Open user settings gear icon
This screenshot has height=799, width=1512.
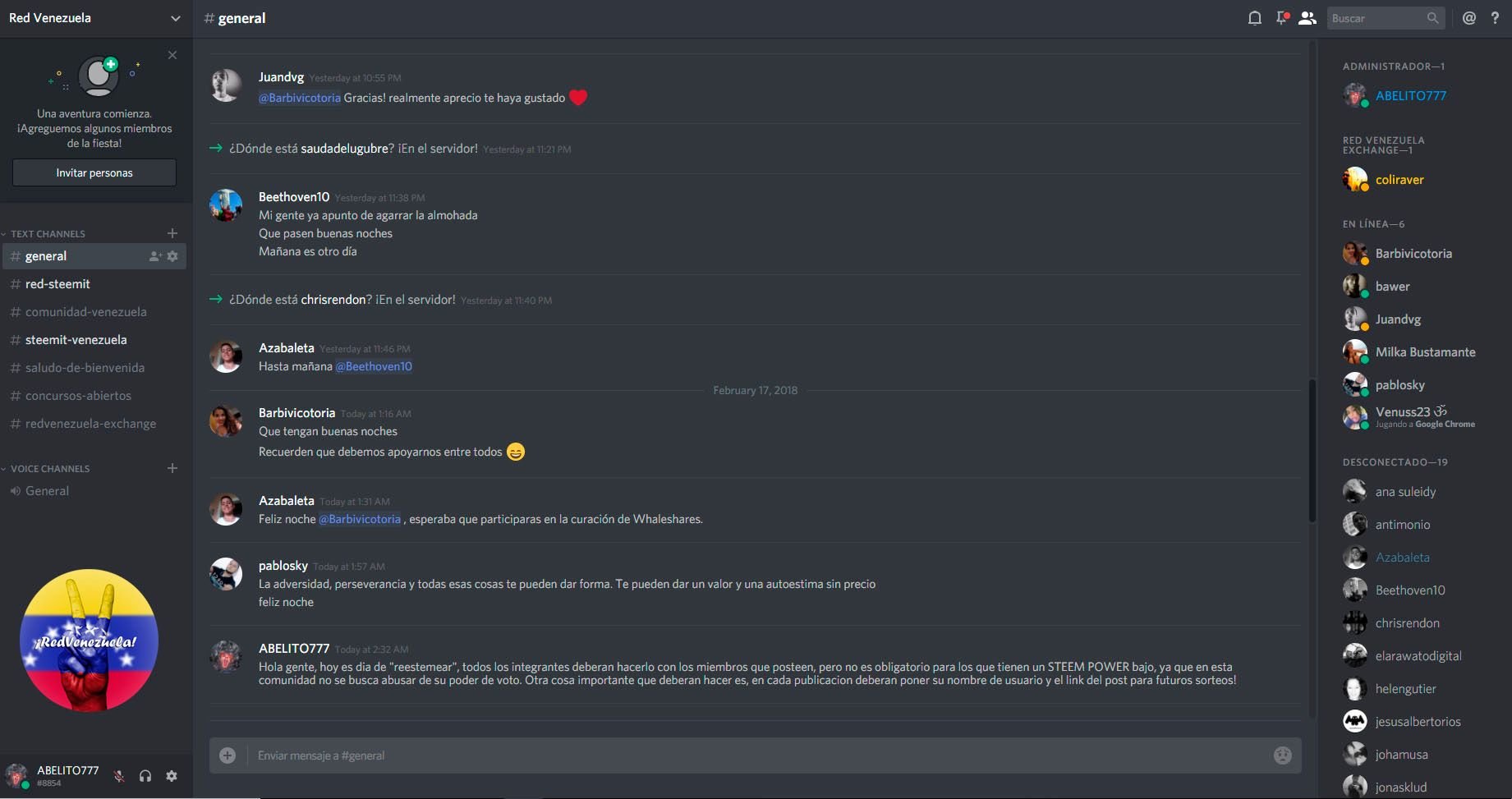point(172,776)
